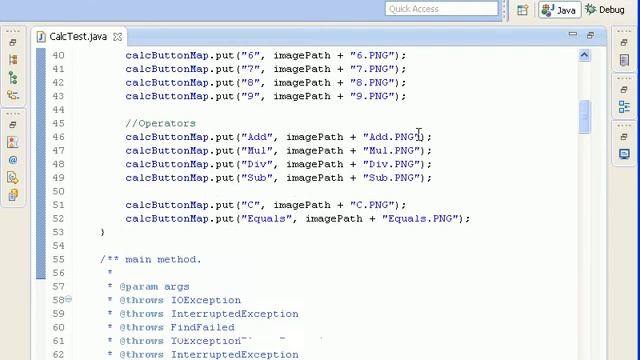The width and height of the screenshot is (640, 360).
Task: Click "@throws InterruptedException" on line 59
Action: click(x=209, y=314)
